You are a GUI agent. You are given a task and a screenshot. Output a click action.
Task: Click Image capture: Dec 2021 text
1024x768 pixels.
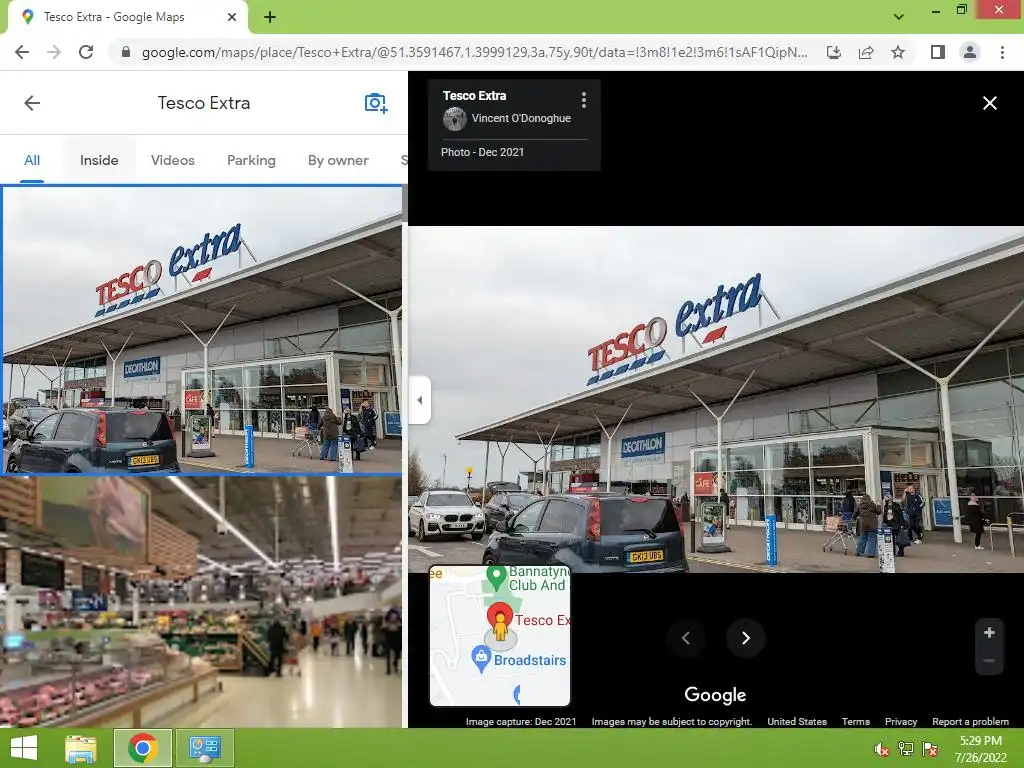pyautogui.click(x=520, y=721)
